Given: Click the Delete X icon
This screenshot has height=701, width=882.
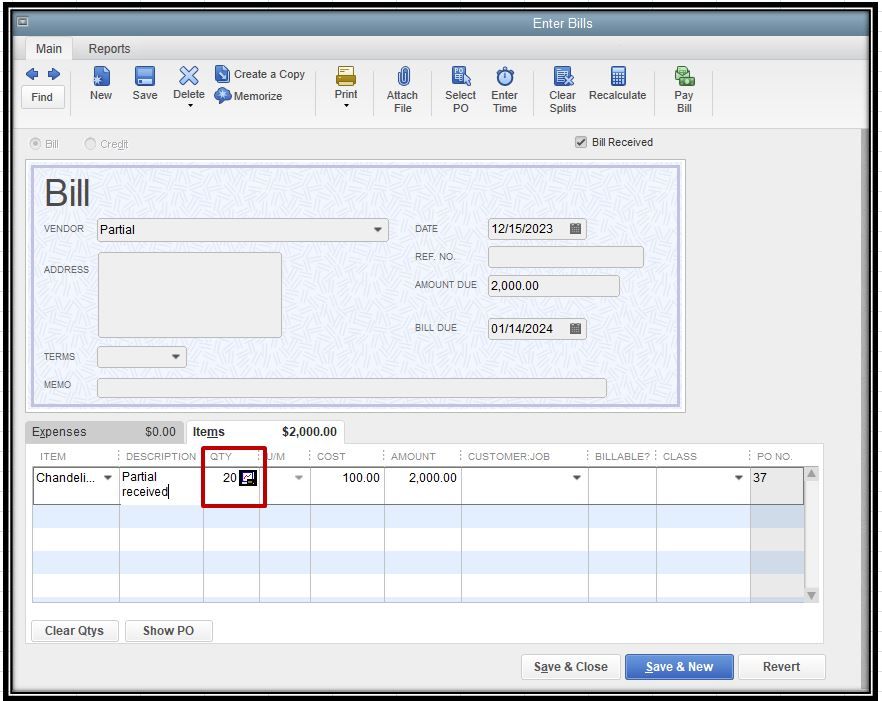Looking at the screenshot, I should (x=188, y=76).
